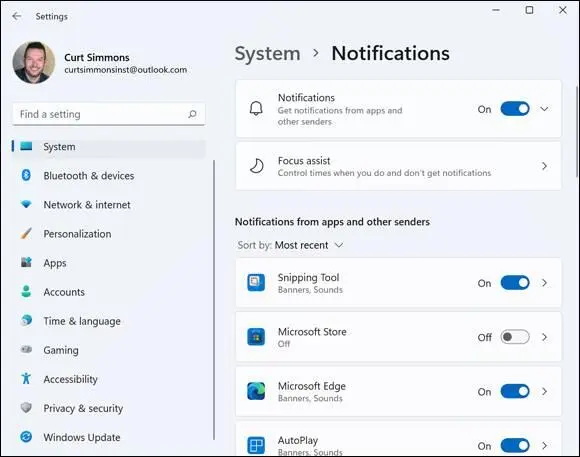Open AutoPlay details with its chevron
The width and height of the screenshot is (580, 457).
(544, 446)
